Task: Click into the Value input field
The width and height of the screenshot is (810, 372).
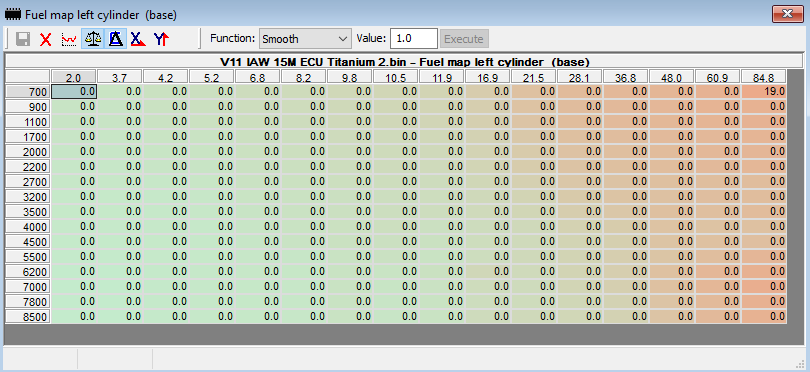Action: 414,39
